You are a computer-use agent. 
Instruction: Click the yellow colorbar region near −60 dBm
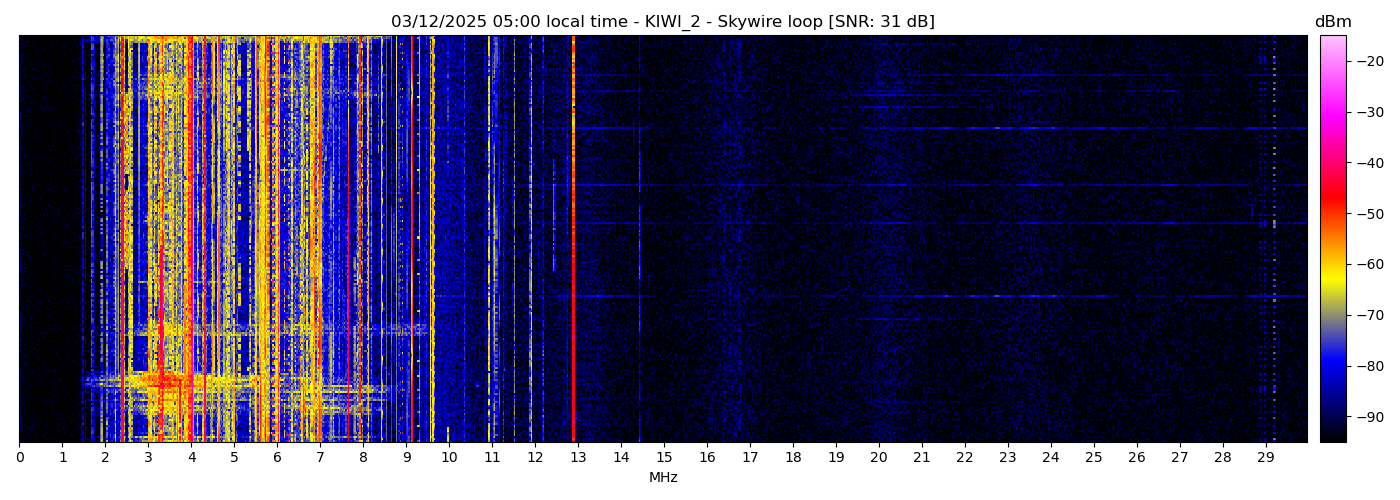pyautogui.click(x=1332, y=264)
